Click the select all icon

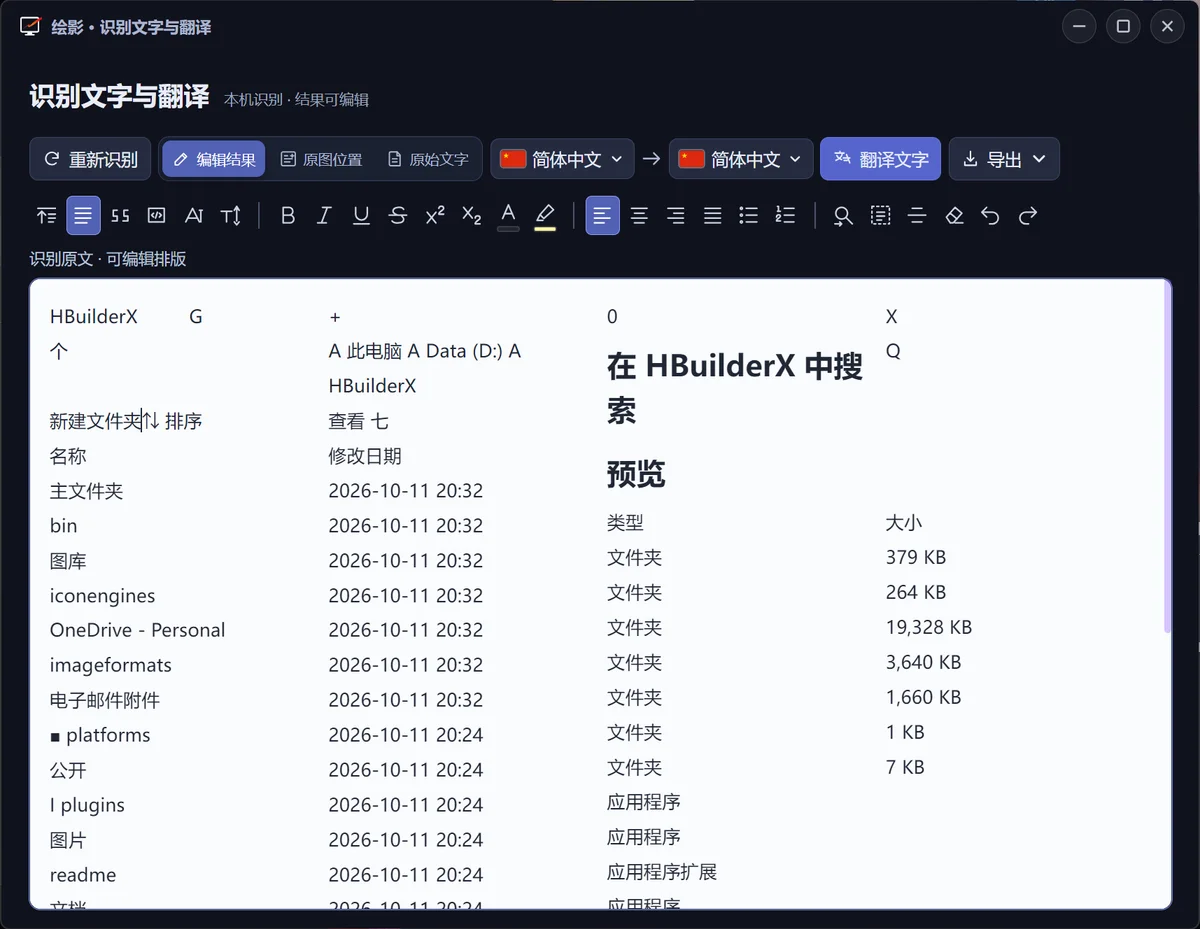coord(880,215)
